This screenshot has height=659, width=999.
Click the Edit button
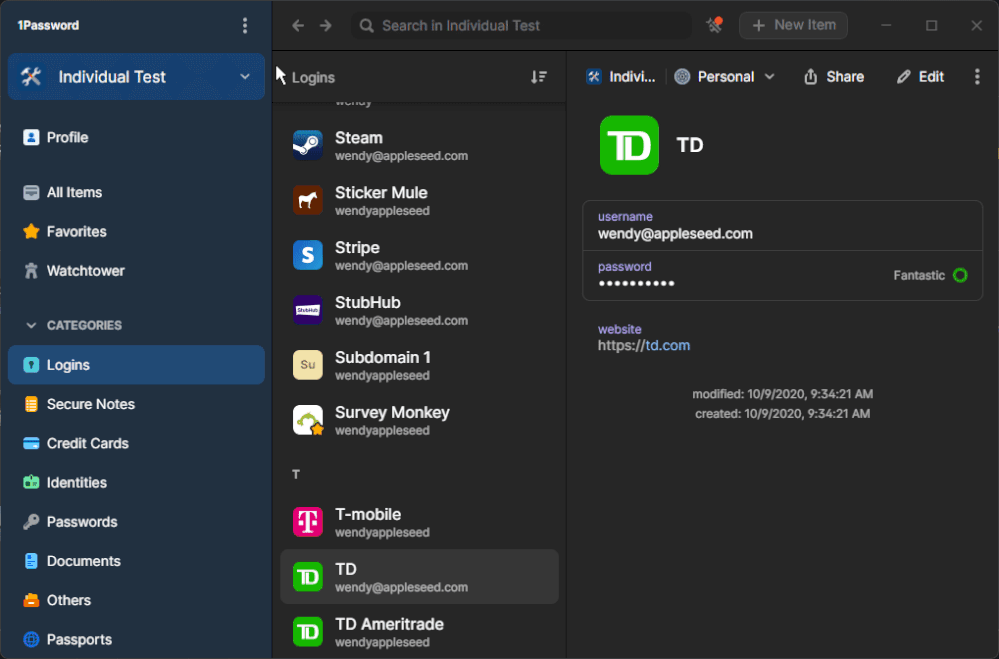point(920,77)
